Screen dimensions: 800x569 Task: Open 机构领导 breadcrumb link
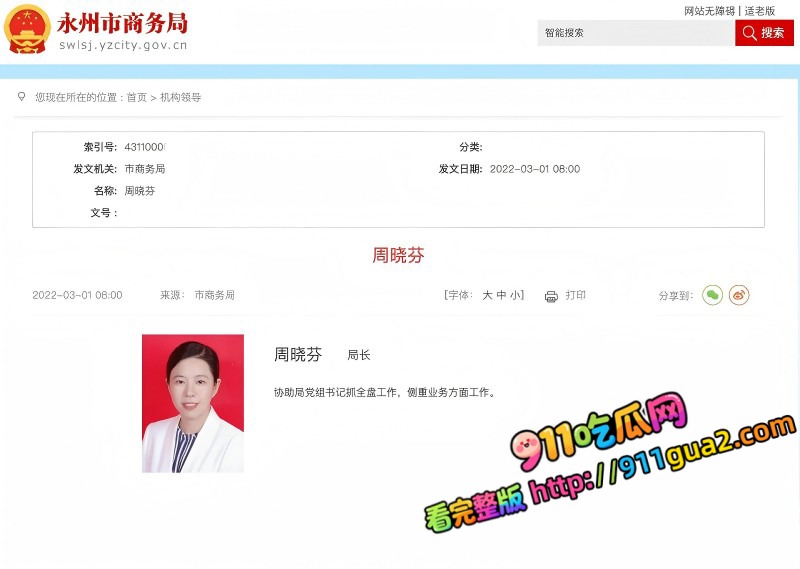[x=181, y=97]
